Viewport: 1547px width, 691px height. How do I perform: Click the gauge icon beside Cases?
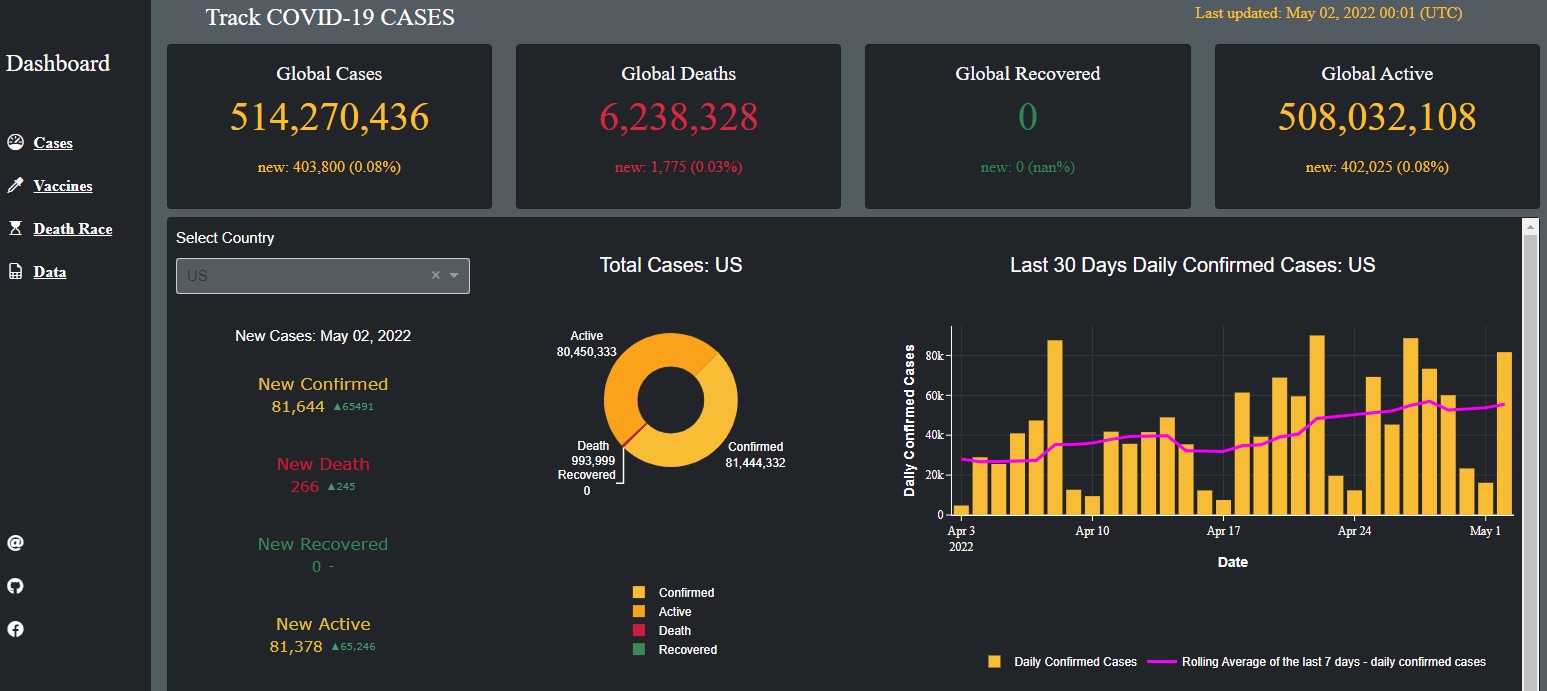click(x=15, y=142)
